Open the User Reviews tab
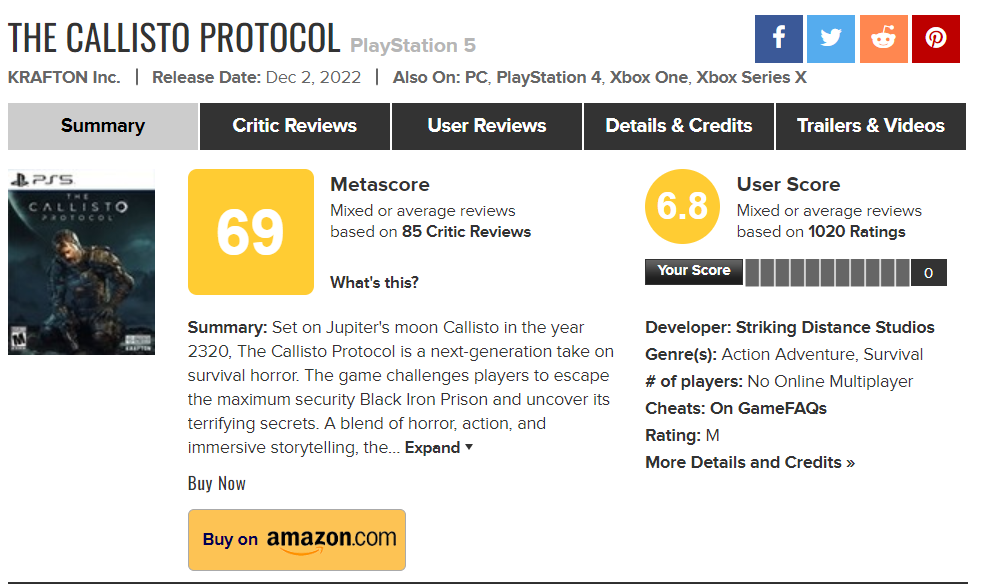995x584 pixels. pos(487,126)
